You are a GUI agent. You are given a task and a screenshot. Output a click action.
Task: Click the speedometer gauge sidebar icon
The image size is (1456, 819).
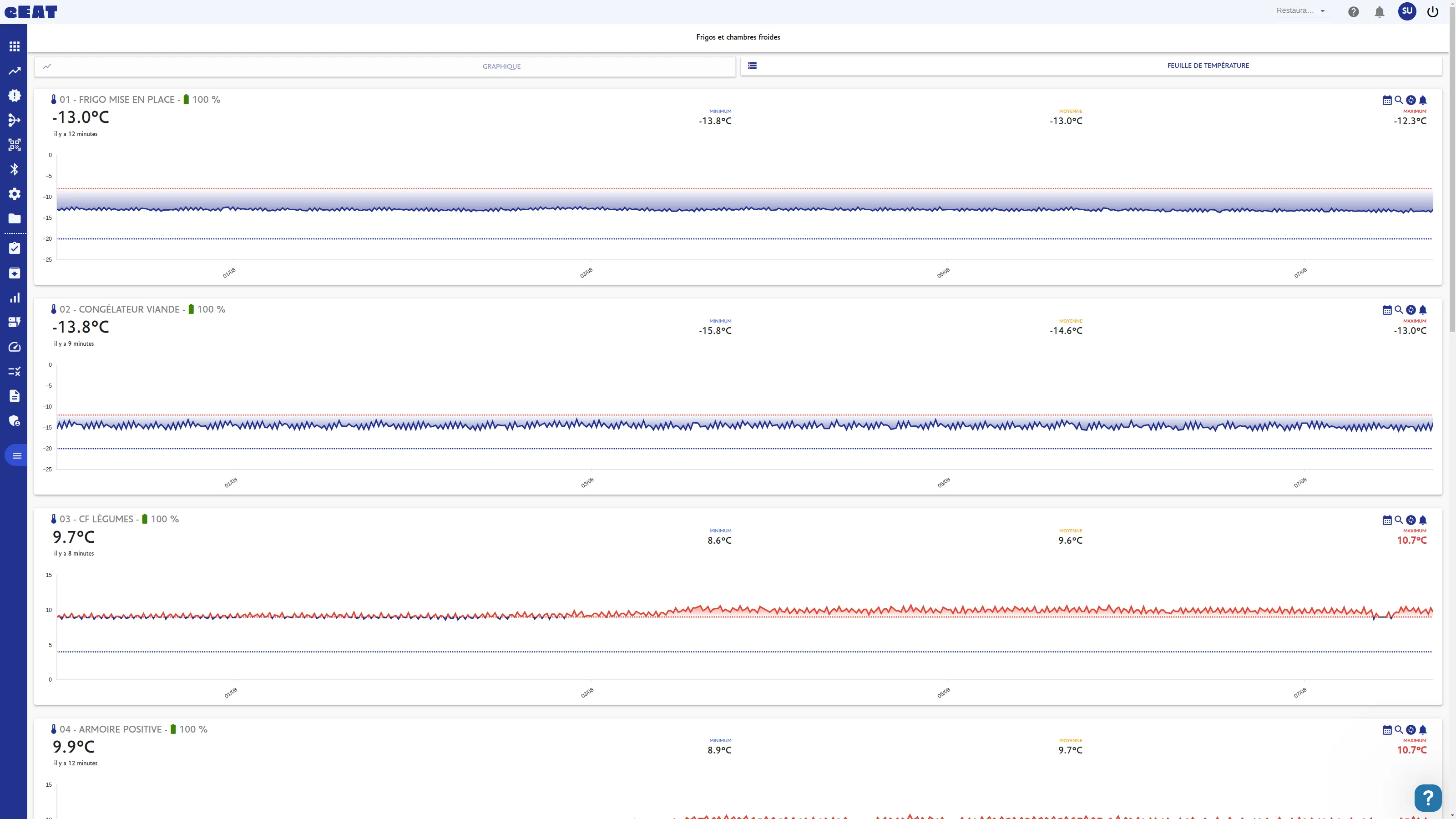pyautogui.click(x=15, y=347)
